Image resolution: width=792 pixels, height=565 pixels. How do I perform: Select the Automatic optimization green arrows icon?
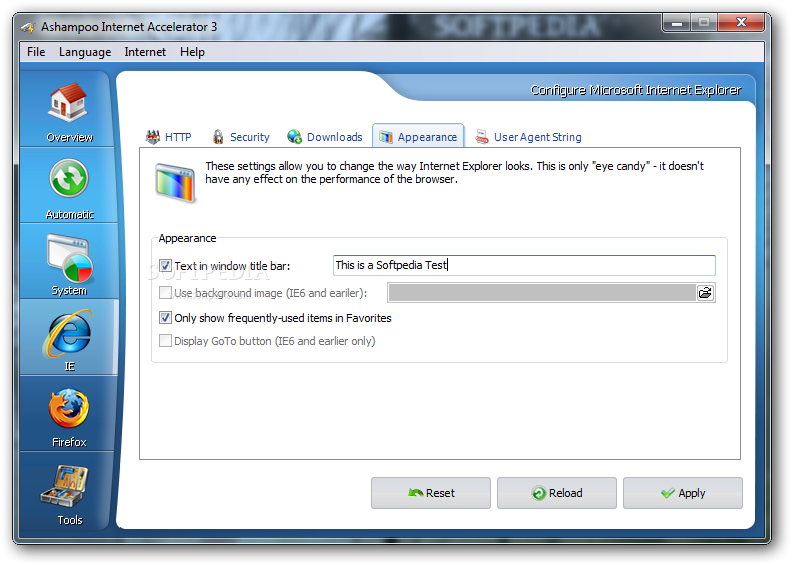69,178
